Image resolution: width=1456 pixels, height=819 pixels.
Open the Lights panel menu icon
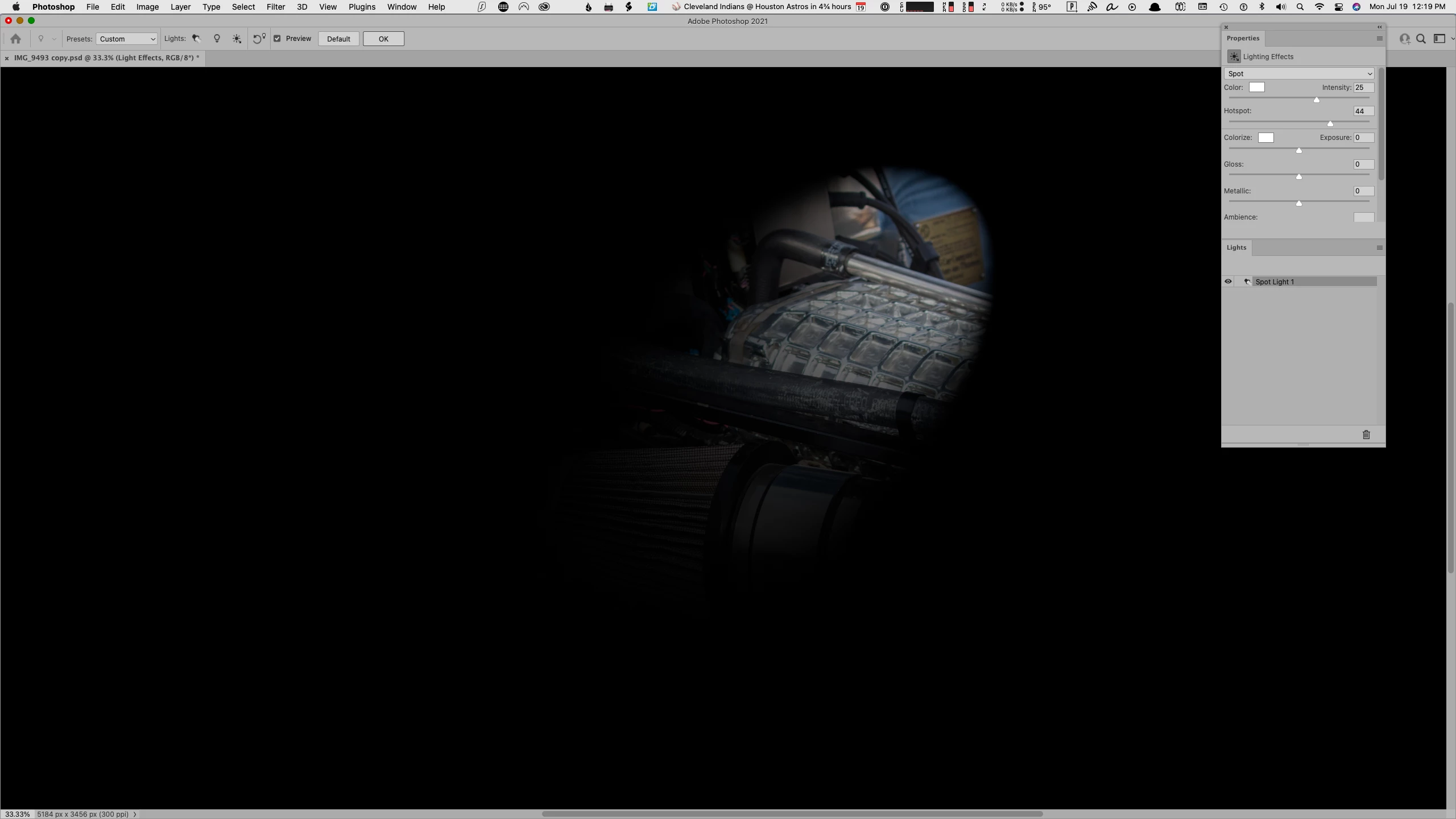coord(1379,247)
